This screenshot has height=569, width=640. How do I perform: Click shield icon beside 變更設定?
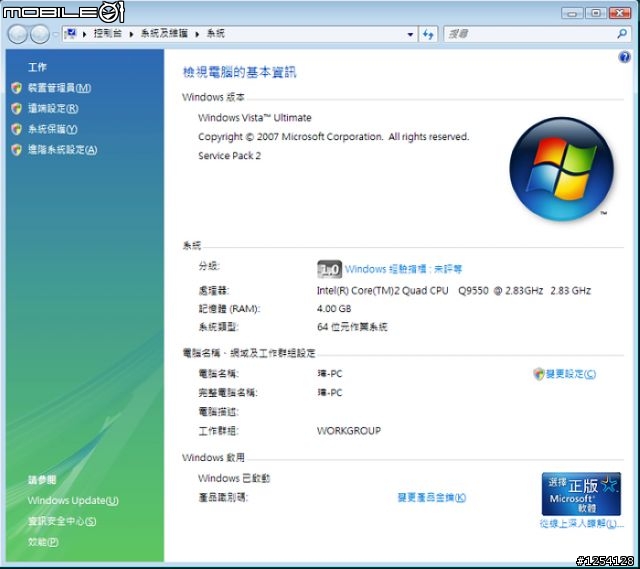[x=539, y=373]
